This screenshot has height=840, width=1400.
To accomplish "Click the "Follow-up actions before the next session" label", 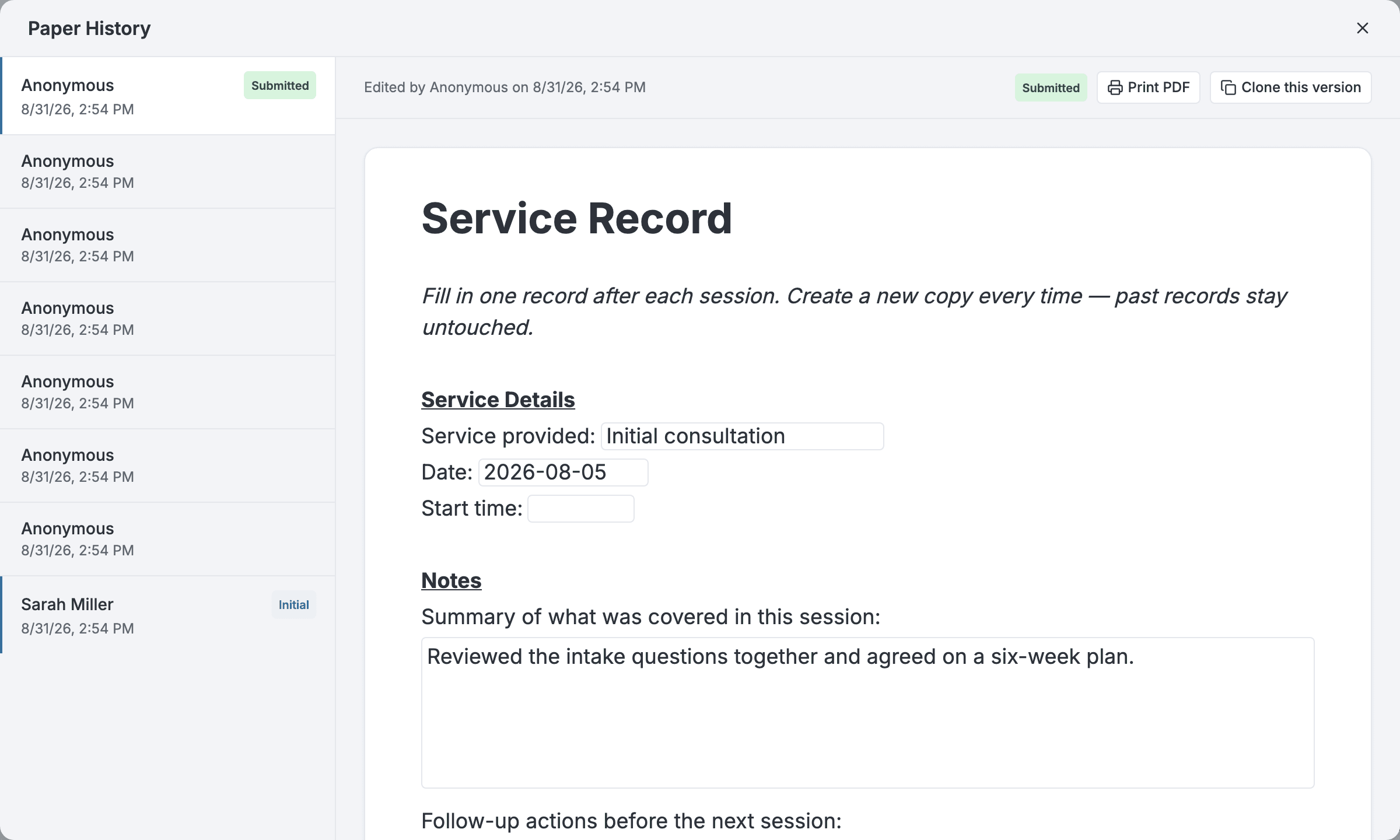I will [x=632, y=821].
